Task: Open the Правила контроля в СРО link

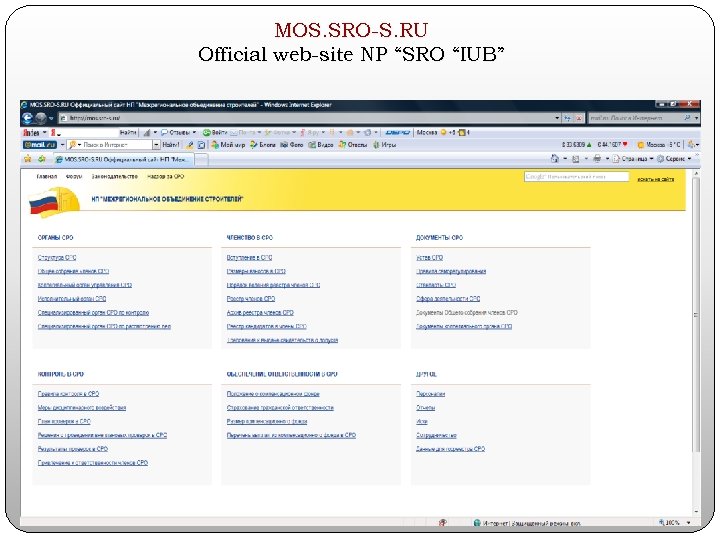Action: click(68, 394)
